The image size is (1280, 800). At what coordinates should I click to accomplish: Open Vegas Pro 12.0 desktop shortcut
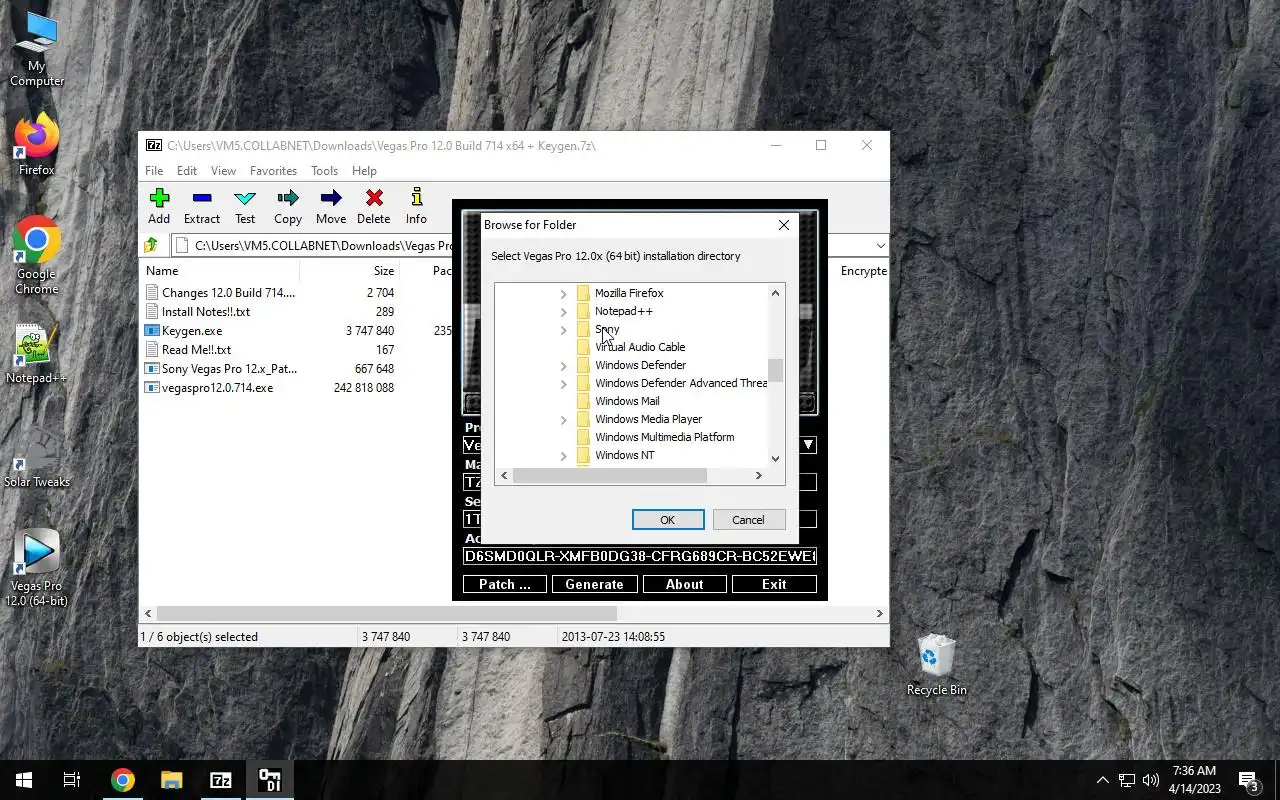tap(37, 568)
